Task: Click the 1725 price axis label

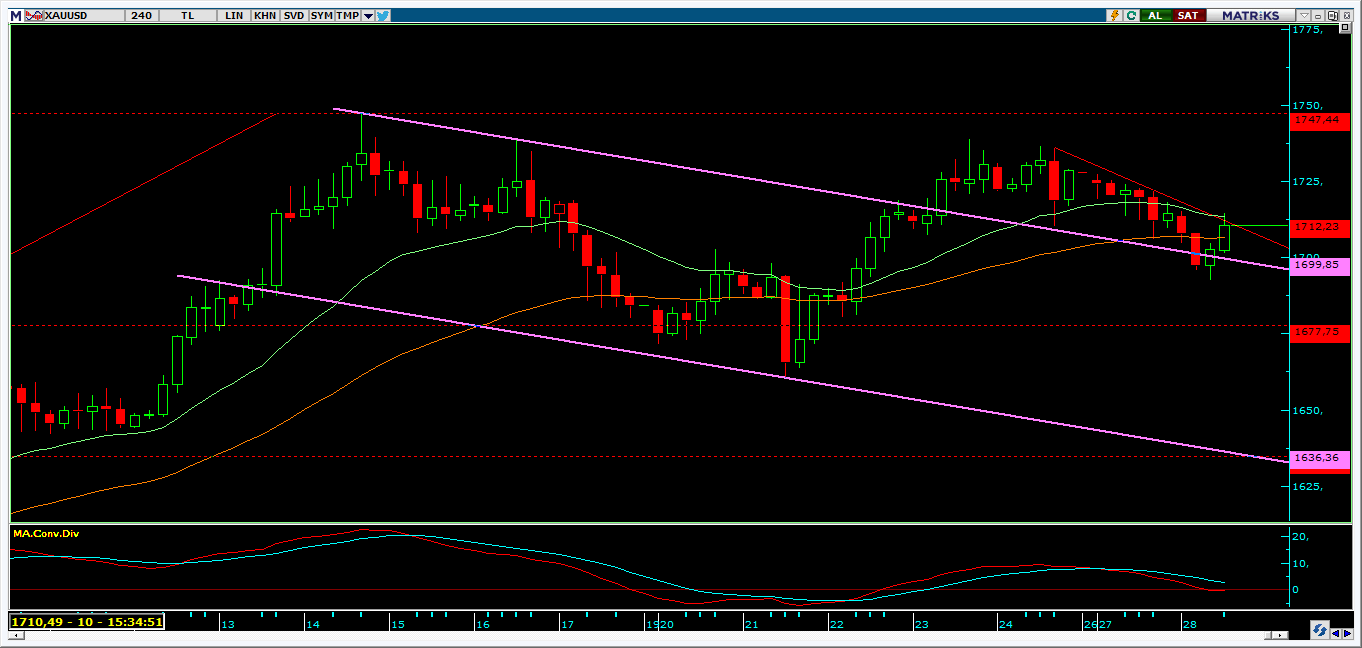Action: pyautogui.click(x=1307, y=181)
